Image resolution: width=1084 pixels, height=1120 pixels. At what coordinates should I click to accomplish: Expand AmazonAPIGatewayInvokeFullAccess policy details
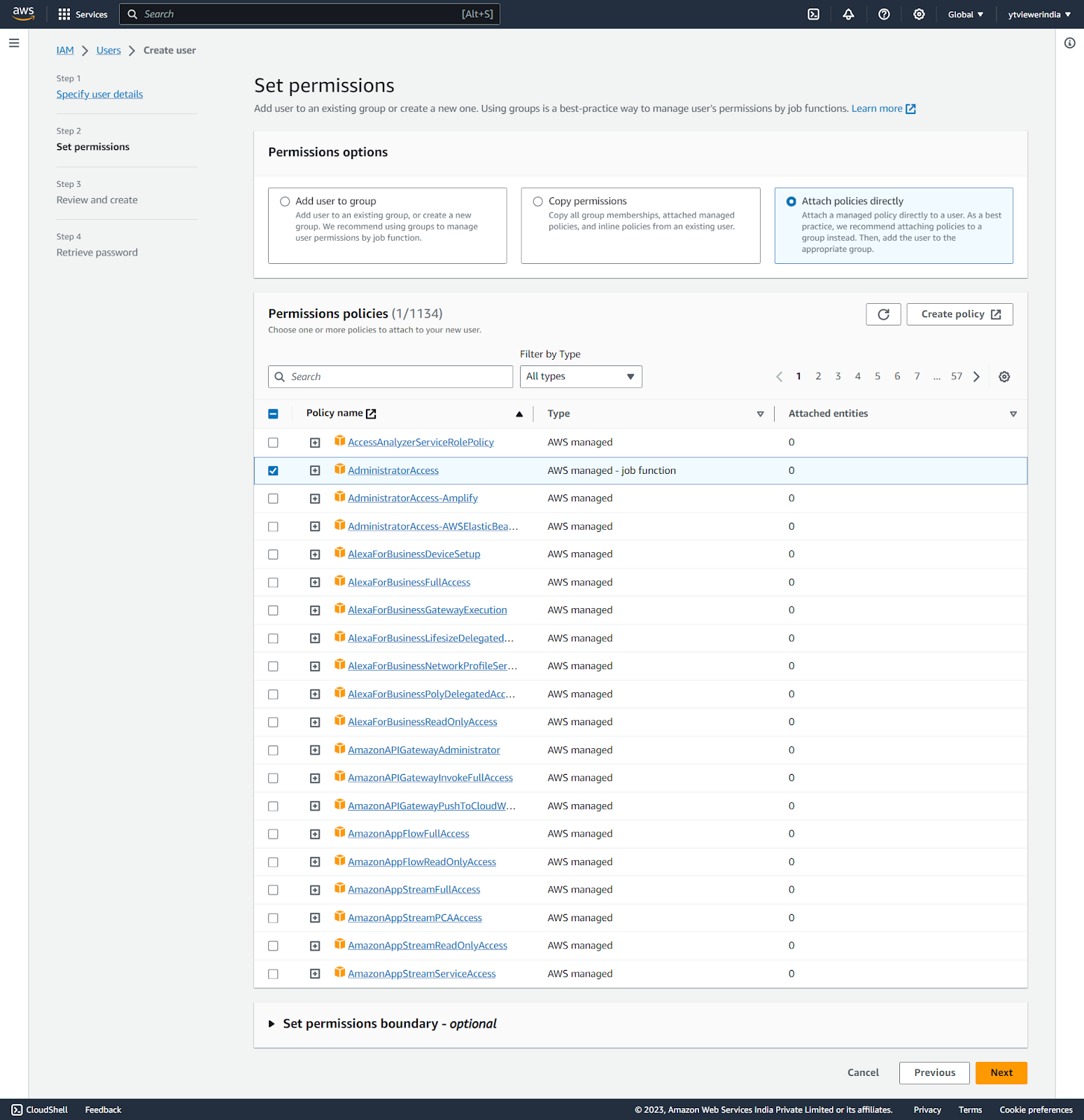(315, 778)
